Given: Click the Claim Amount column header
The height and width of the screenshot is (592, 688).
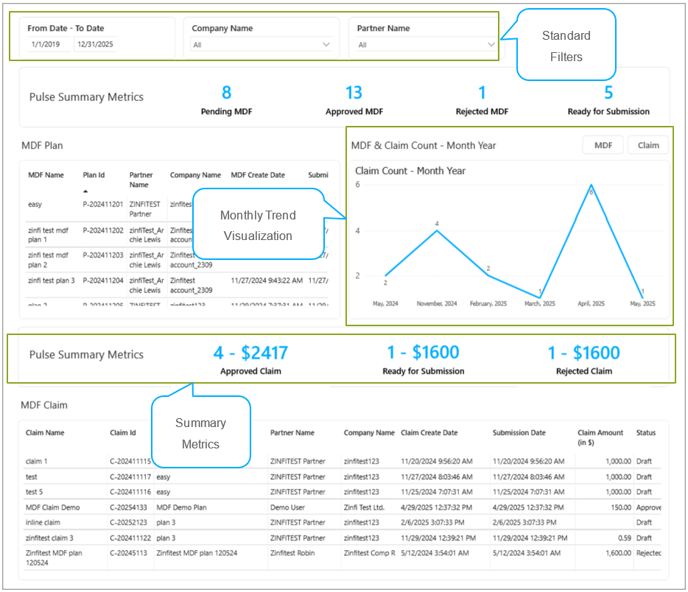Looking at the screenshot, I should point(600,437).
